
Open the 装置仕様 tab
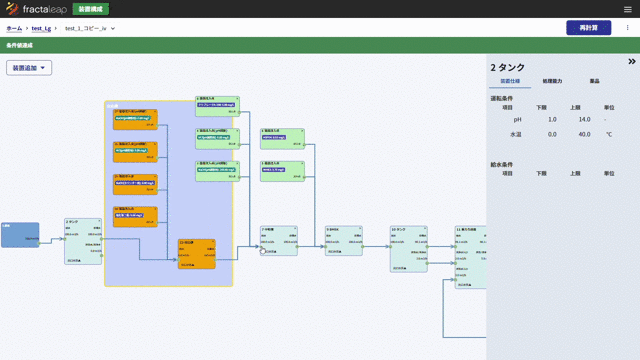click(510, 81)
